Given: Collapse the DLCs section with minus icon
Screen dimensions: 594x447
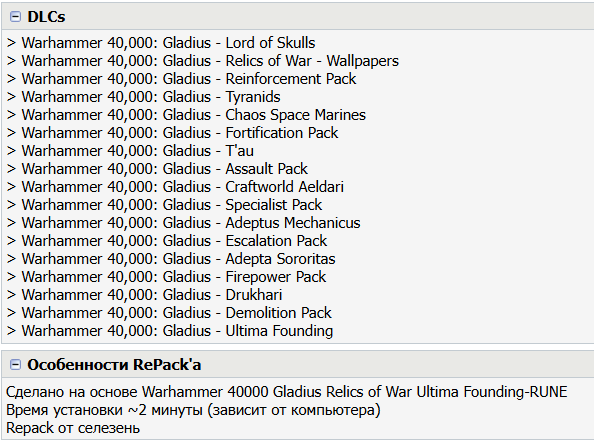Looking at the screenshot, I should 15,17.
